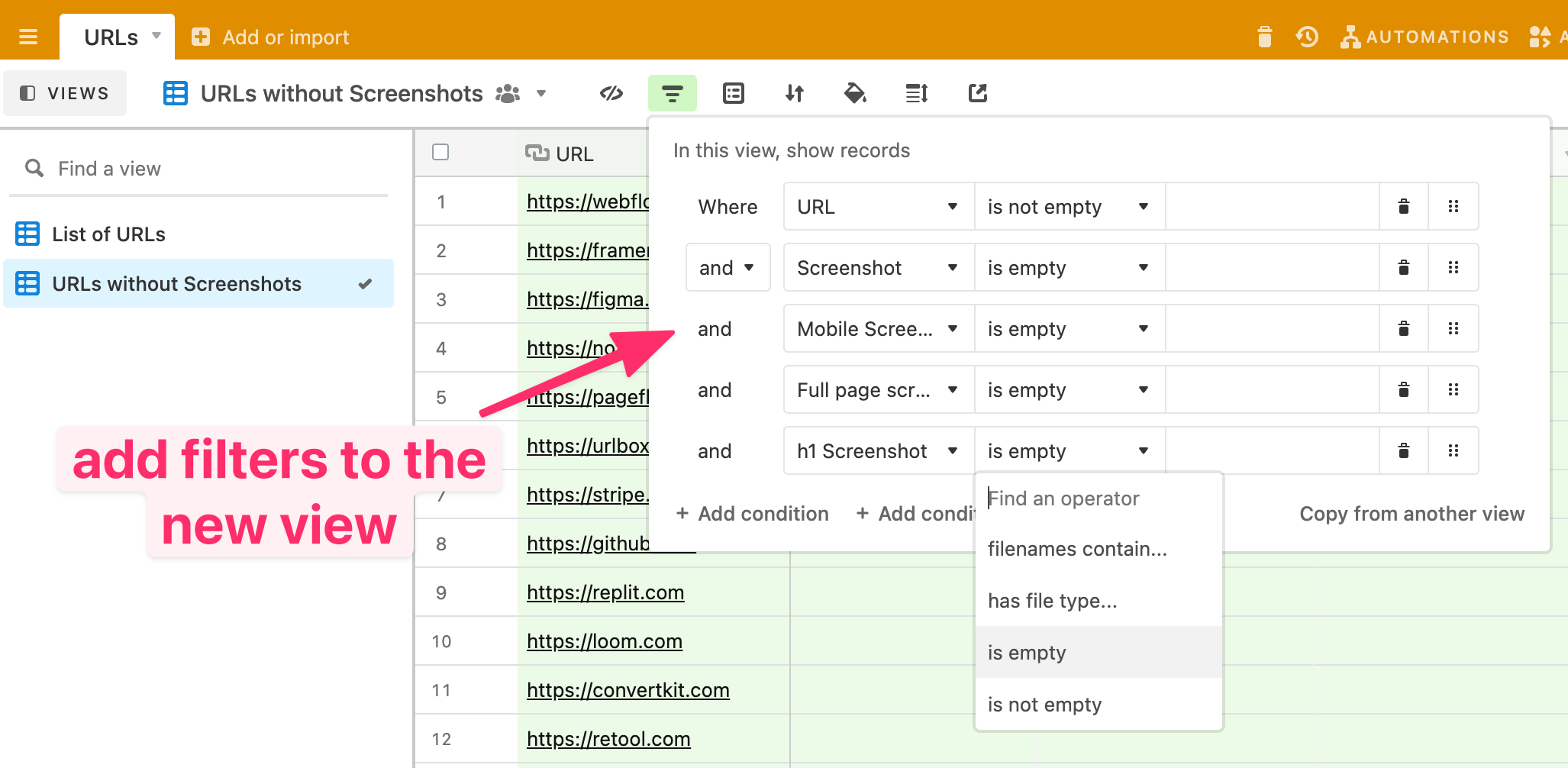
Task: Collapse the VIEWS sidebar
Action: (65, 92)
